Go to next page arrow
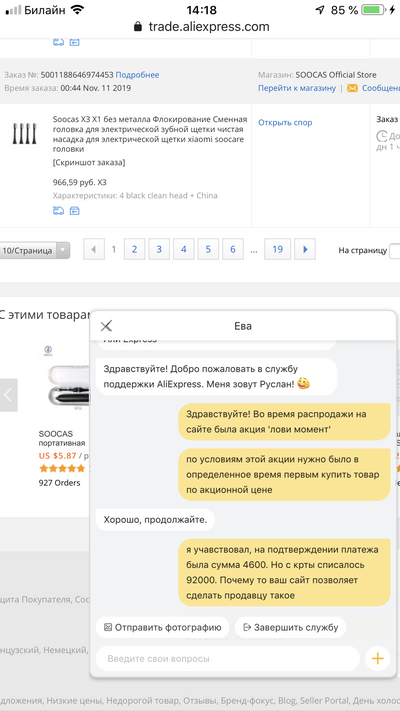 305,249
